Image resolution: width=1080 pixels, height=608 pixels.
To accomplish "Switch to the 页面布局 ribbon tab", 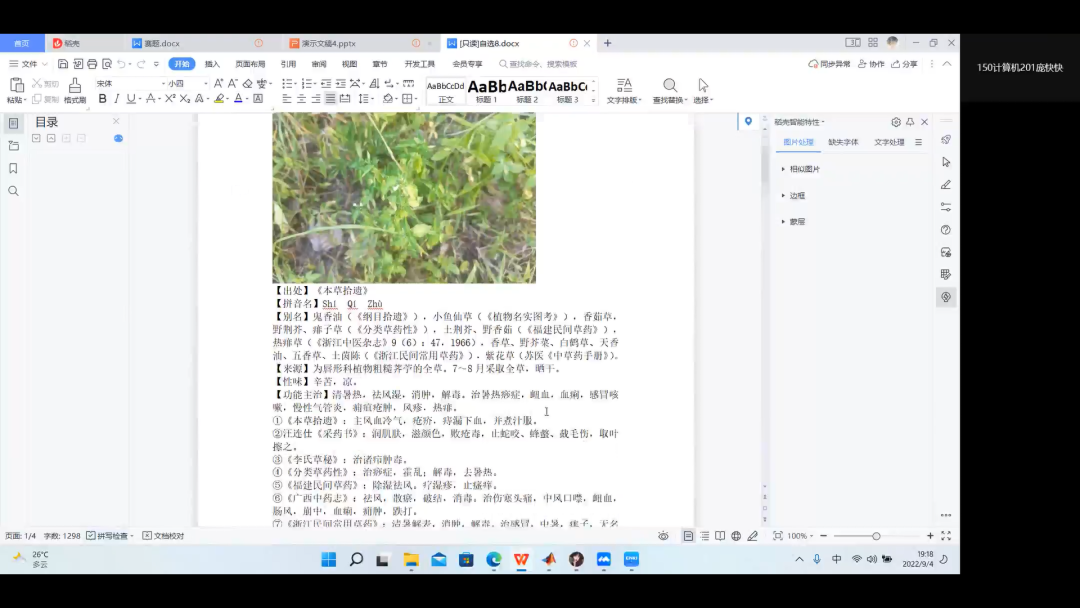I will coord(250,64).
